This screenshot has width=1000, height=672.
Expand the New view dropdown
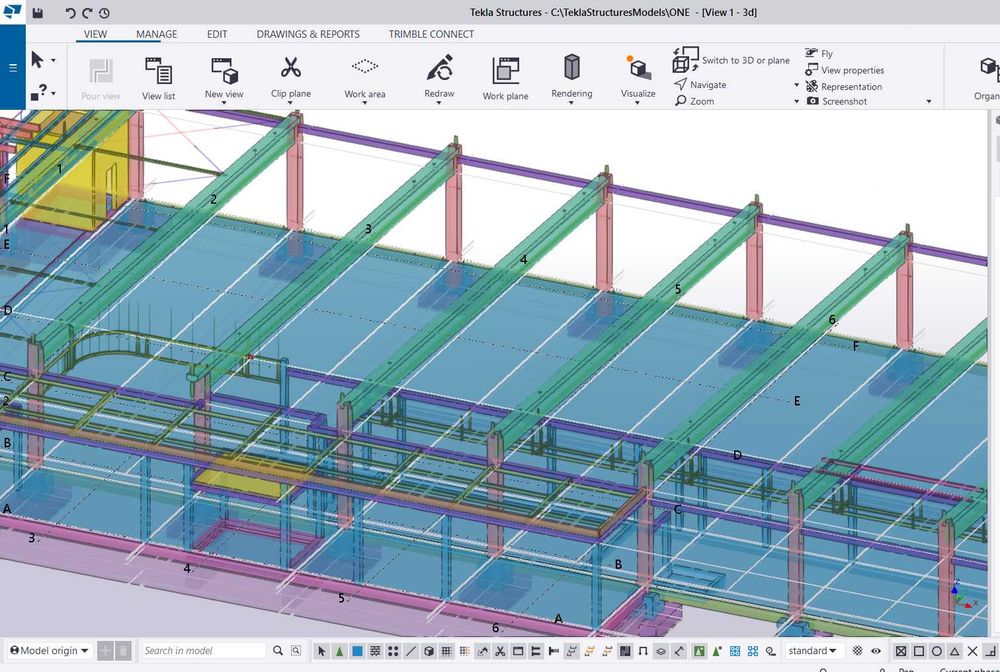pyautogui.click(x=224, y=103)
